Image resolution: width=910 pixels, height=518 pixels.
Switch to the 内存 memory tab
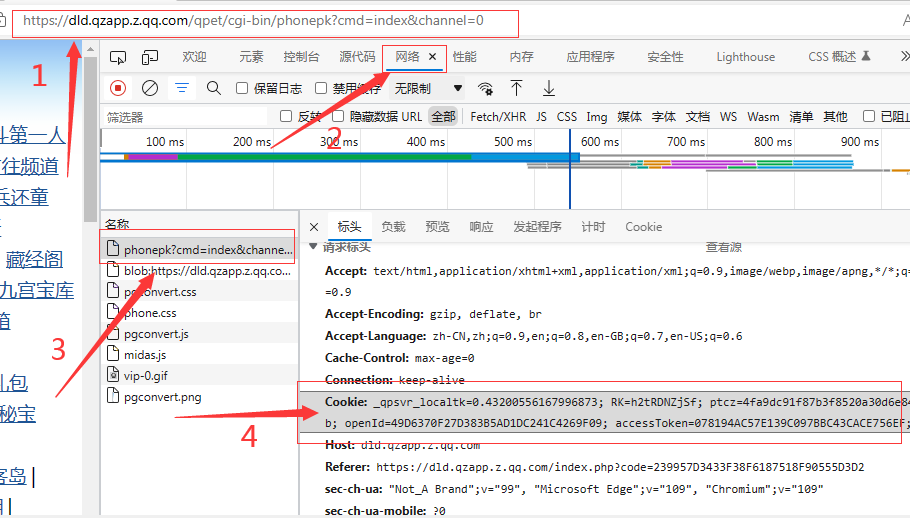(521, 57)
